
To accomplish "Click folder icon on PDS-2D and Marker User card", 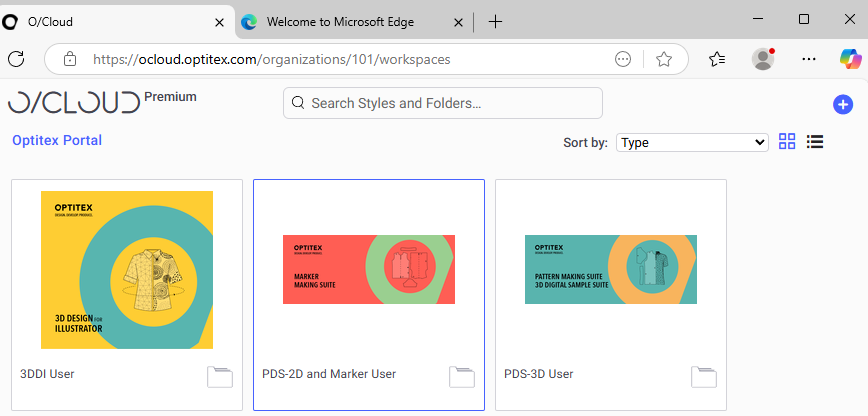I will [462, 377].
